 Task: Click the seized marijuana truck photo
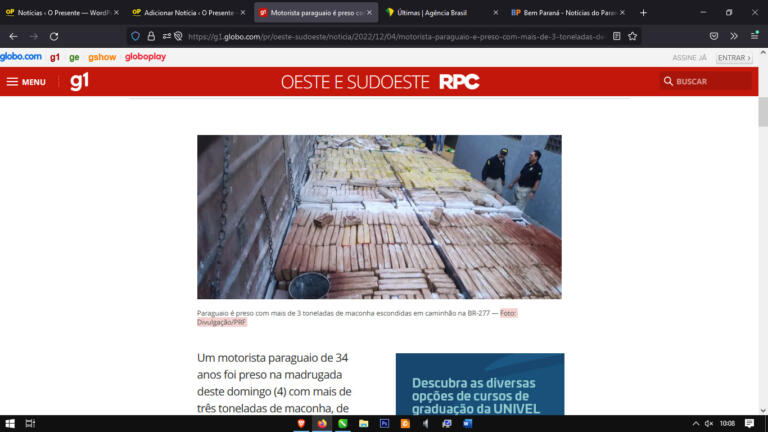click(379, 217)
